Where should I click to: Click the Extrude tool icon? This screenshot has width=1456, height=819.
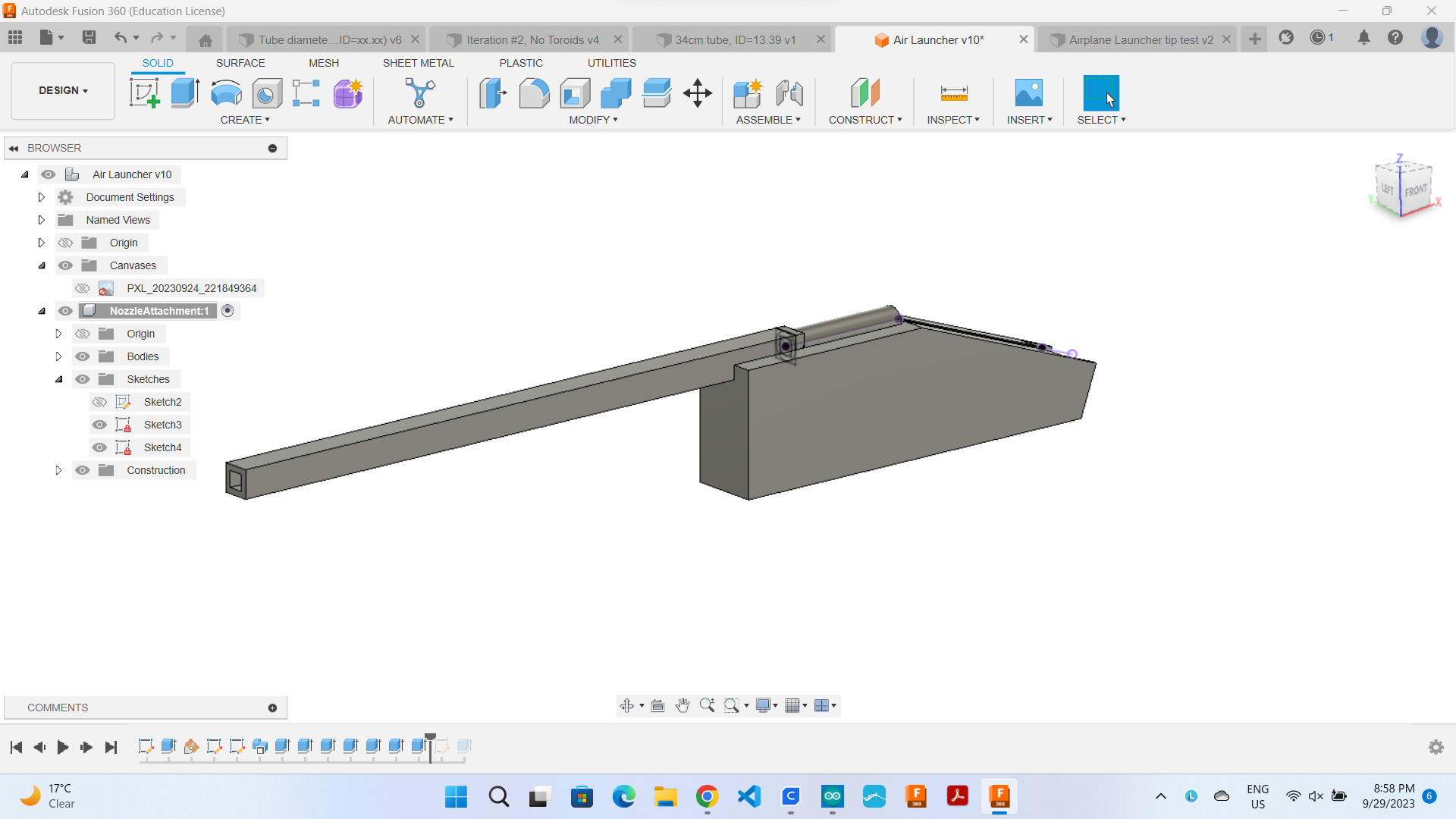click(185, 93)
